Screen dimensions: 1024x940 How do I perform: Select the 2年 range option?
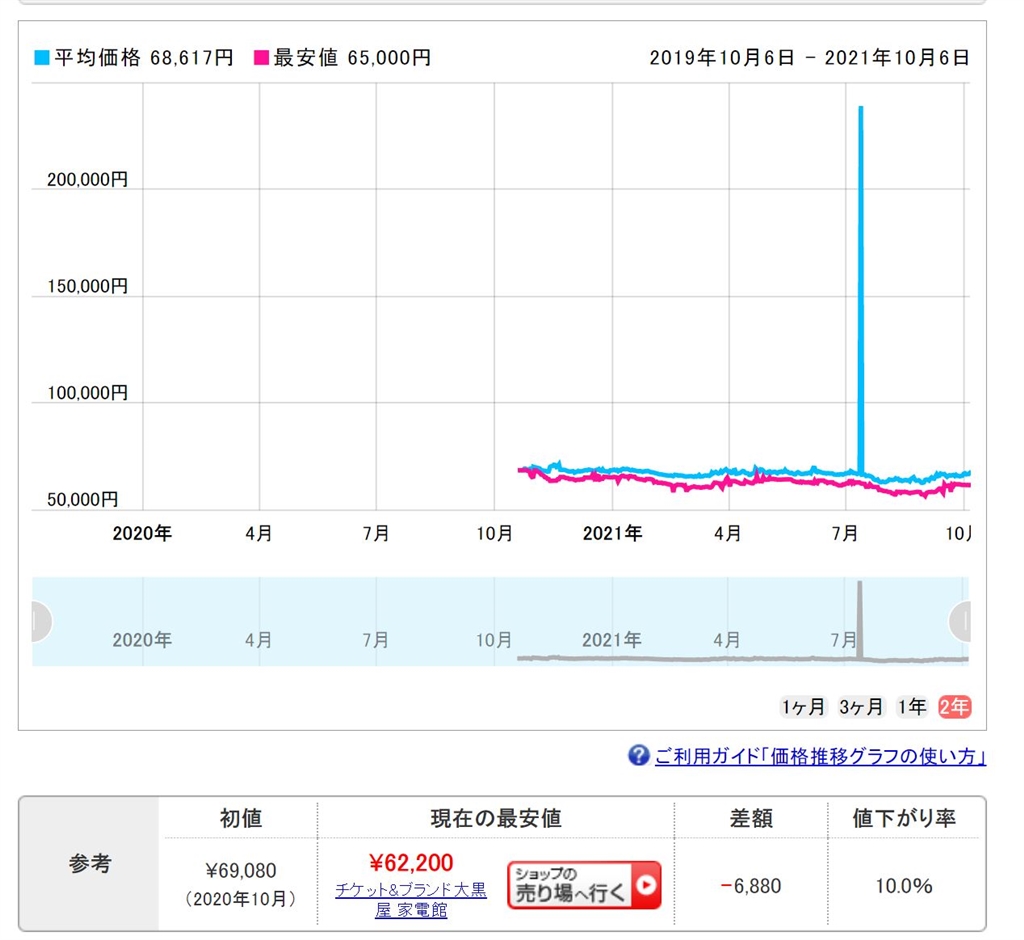(x=954, y=707)
